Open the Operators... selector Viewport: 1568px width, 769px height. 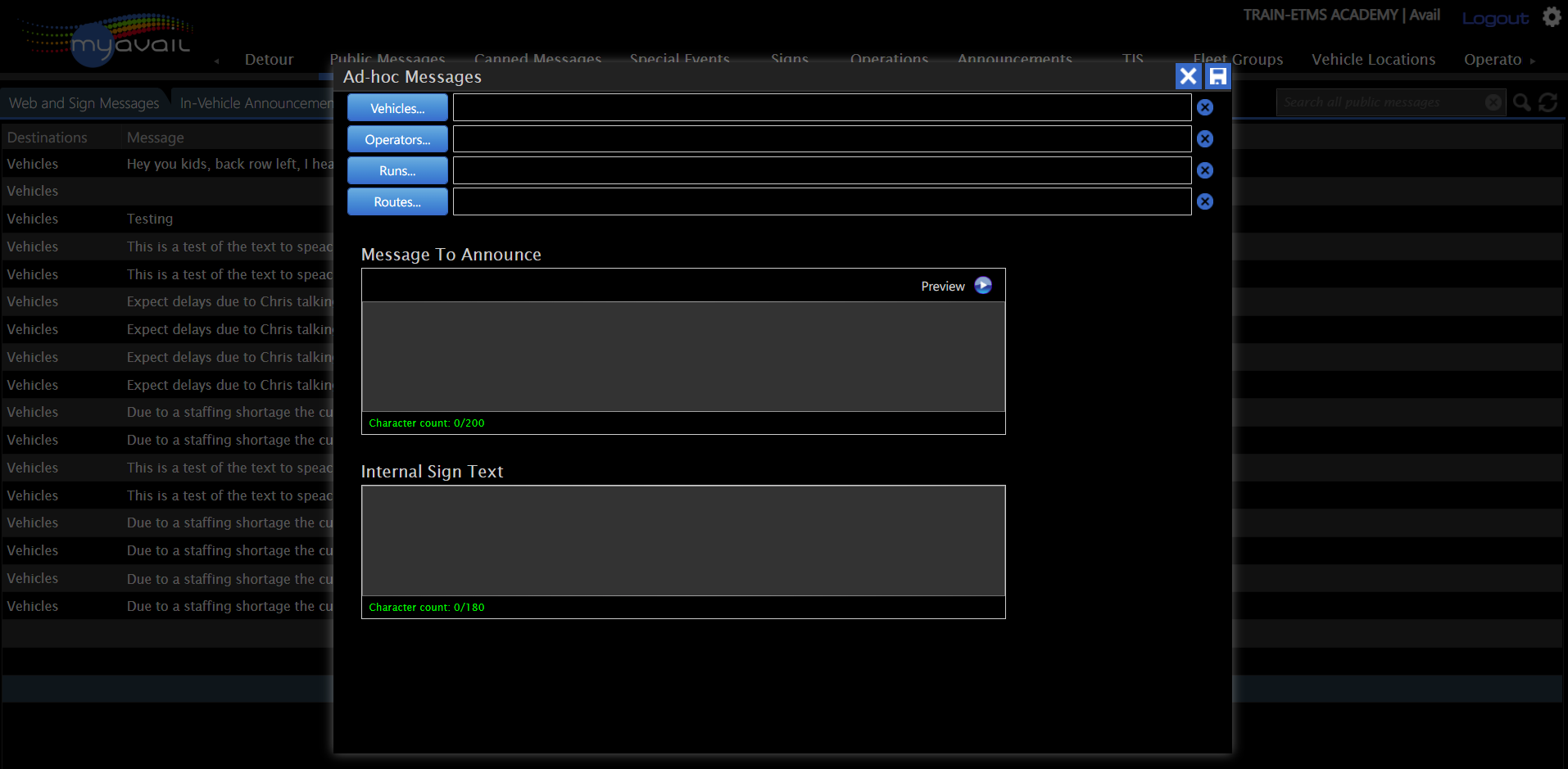pyautogui.click(x=397, y=139)
